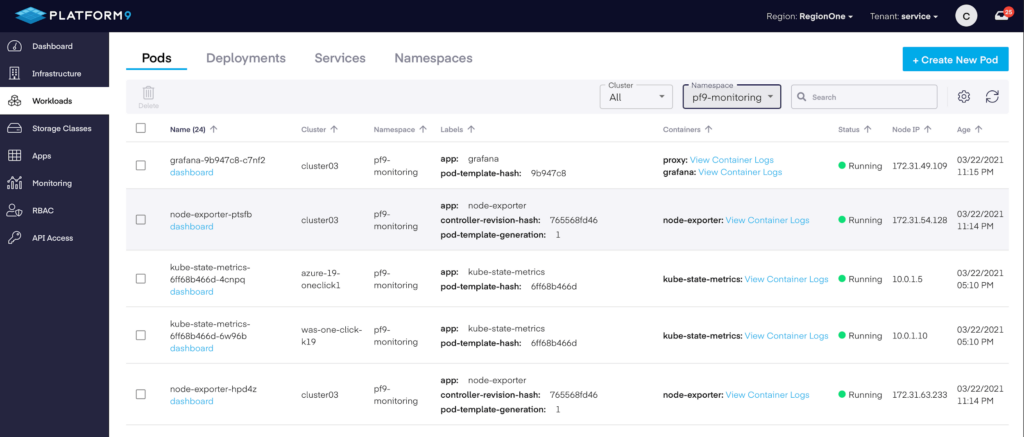Expand the Tenant service selector
Viewport: 1024px width, 437px height.
(904, 16)
